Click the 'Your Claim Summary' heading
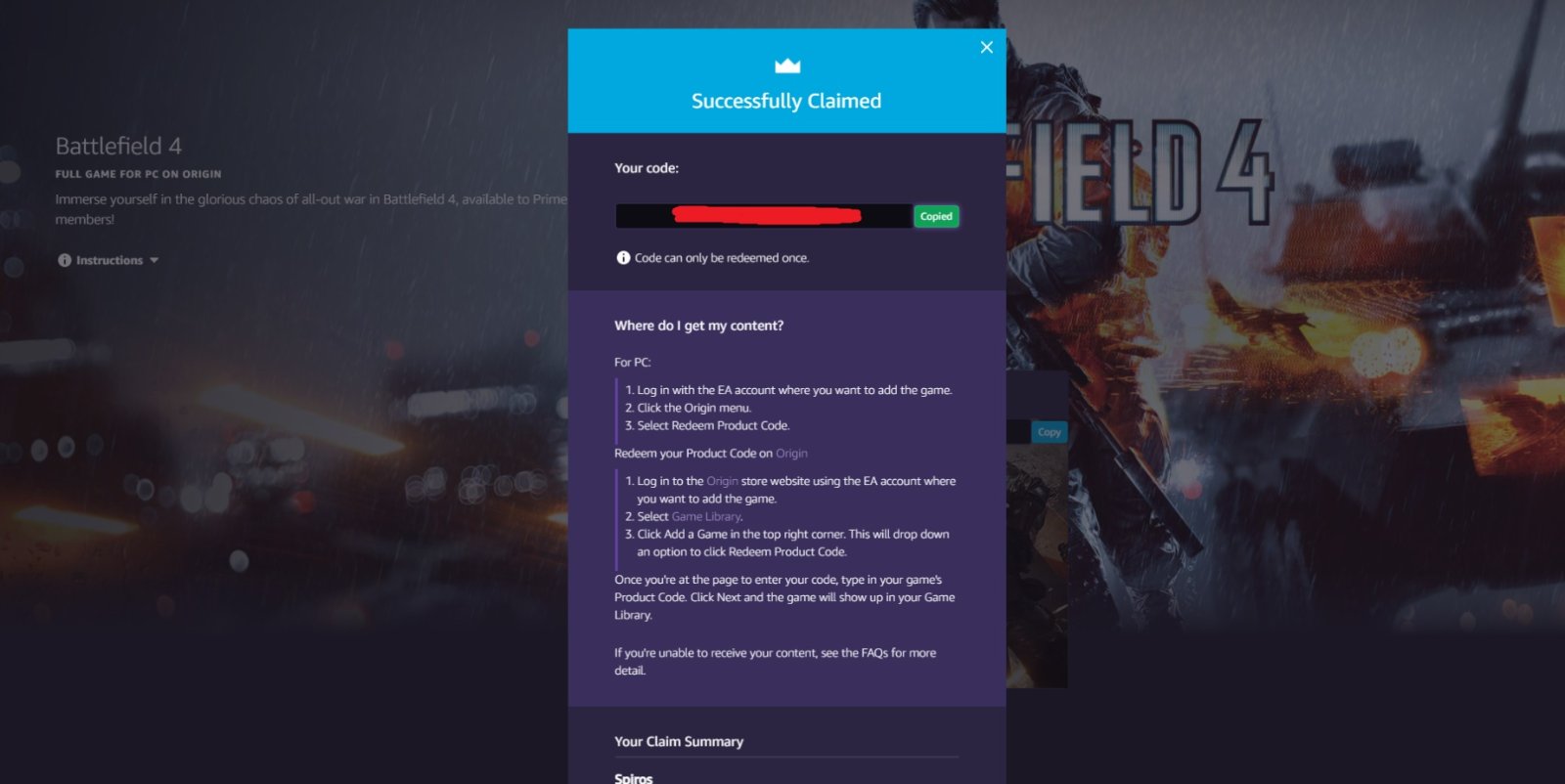The height and width of the screenshot is (784, 1565). click(x=679, y=742)
